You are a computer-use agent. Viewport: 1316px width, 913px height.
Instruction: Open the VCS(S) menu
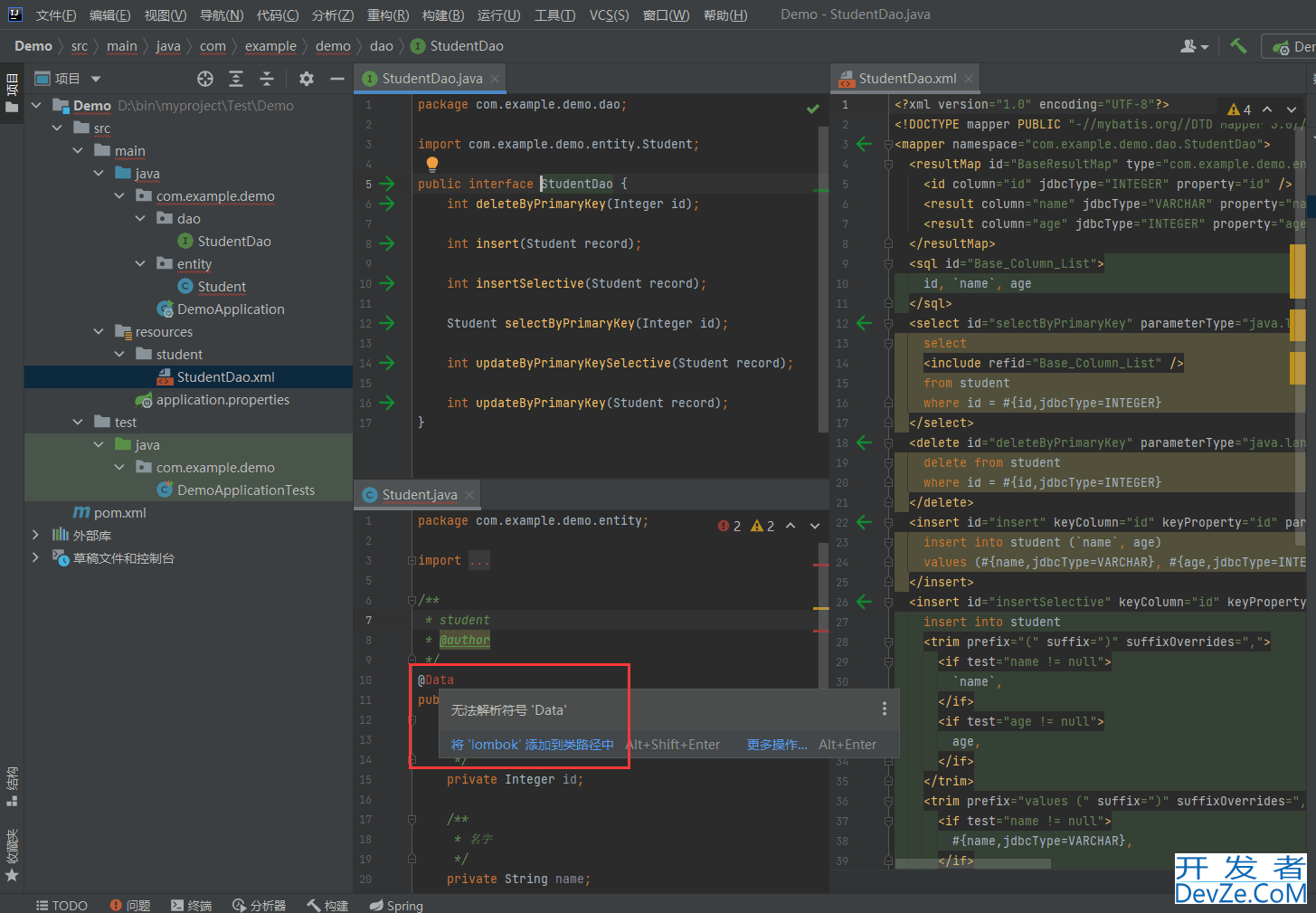(x=610, y=15)
